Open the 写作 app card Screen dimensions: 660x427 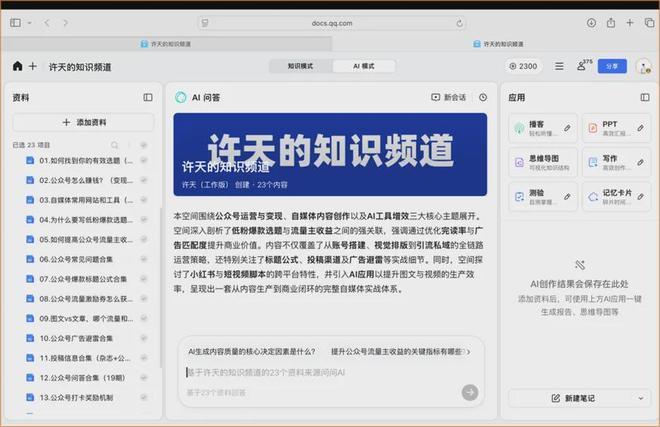click(x=616, y=162)
